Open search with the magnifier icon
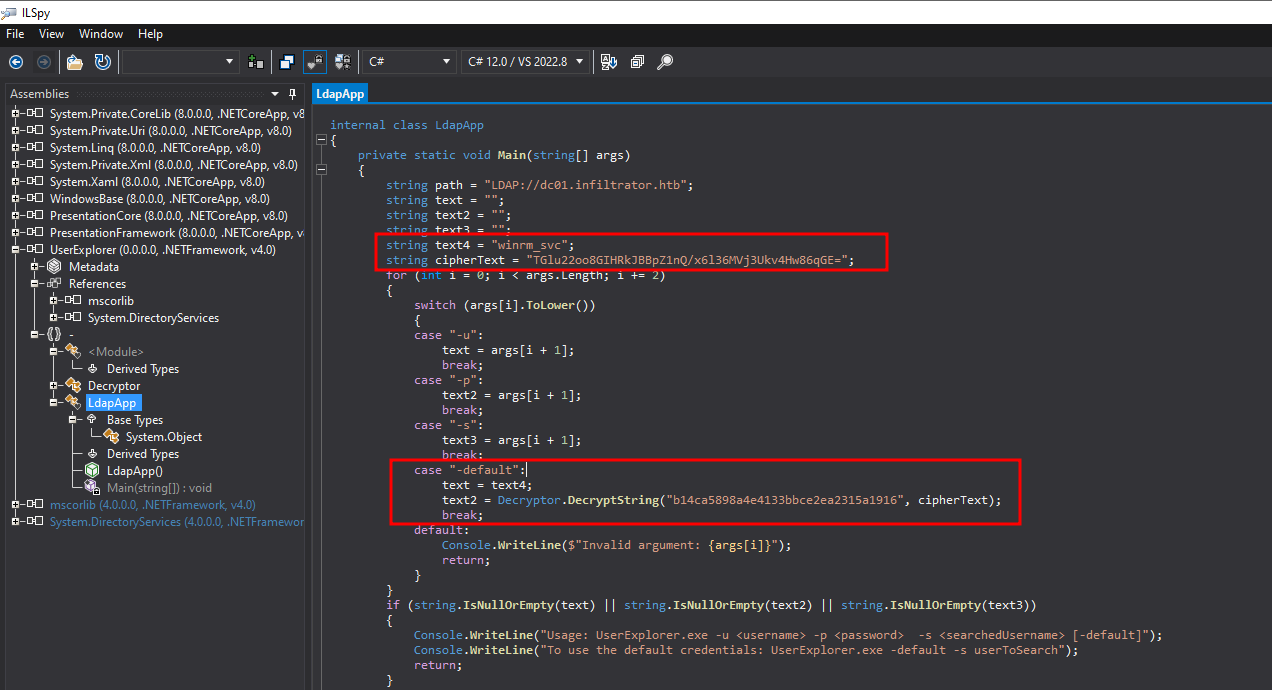 point(665,62)
